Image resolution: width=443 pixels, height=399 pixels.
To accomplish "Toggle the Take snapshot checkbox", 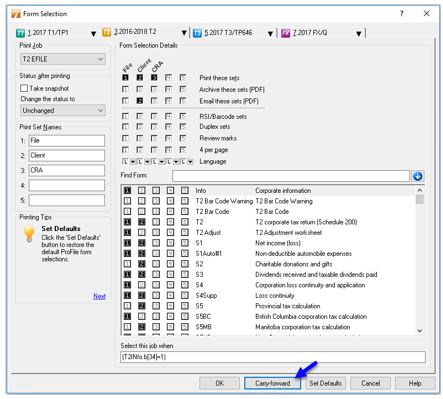I will coord(24,88).
